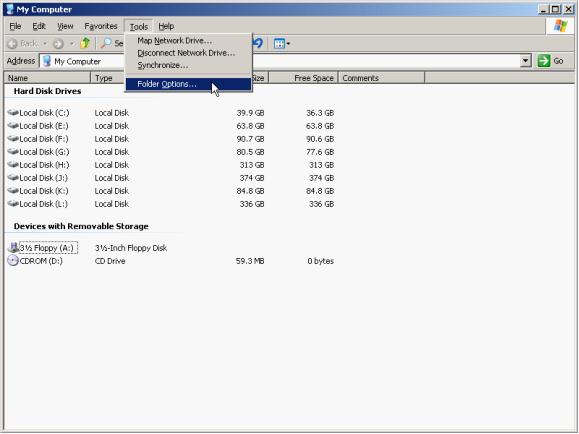The width and height of the screenshot is (579, 434).
Task: Open the Forward button history dropdown
Action: tap(72, 44)
